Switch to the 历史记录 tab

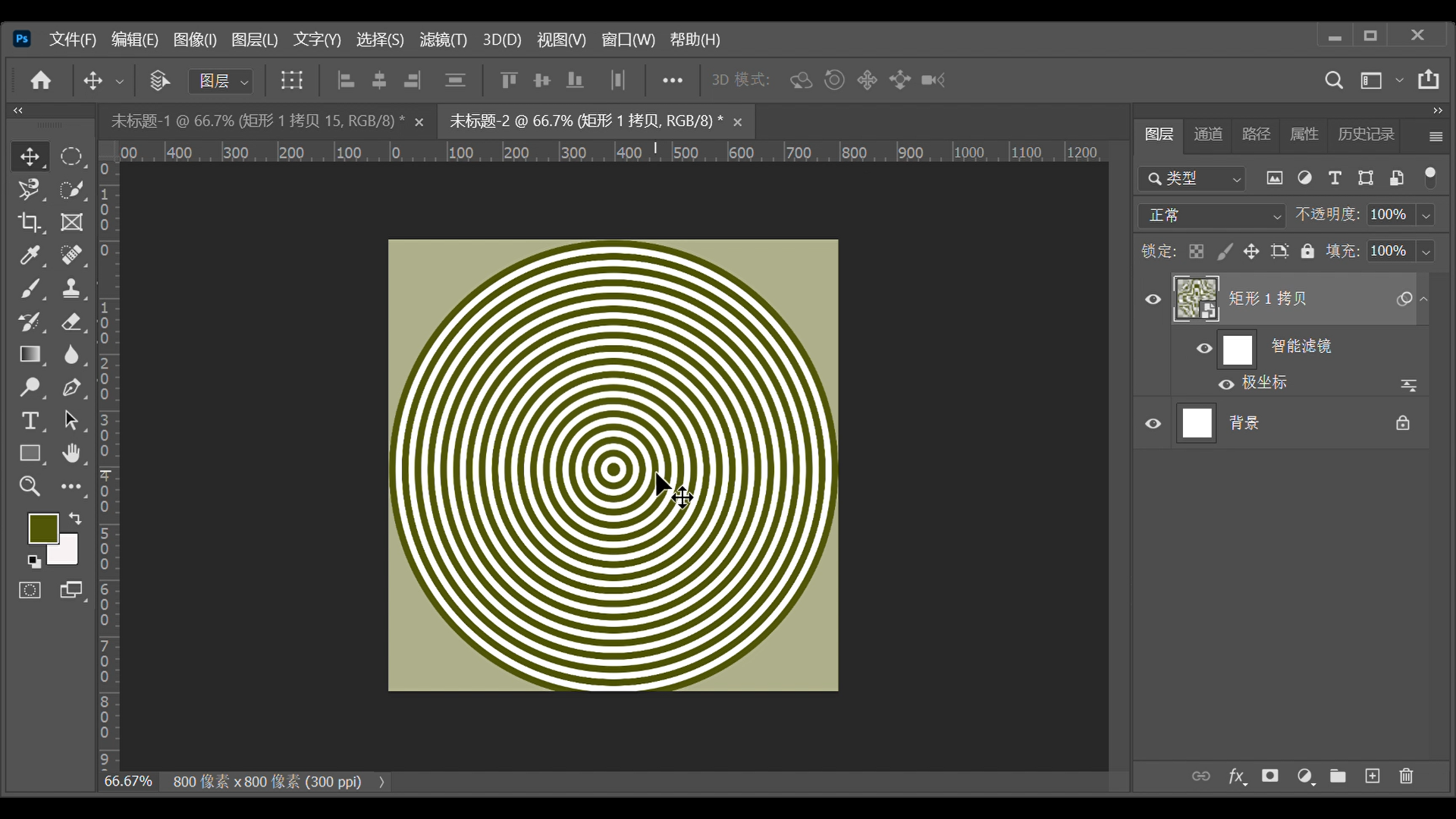pyautogui.click(x=1366, y=134)
